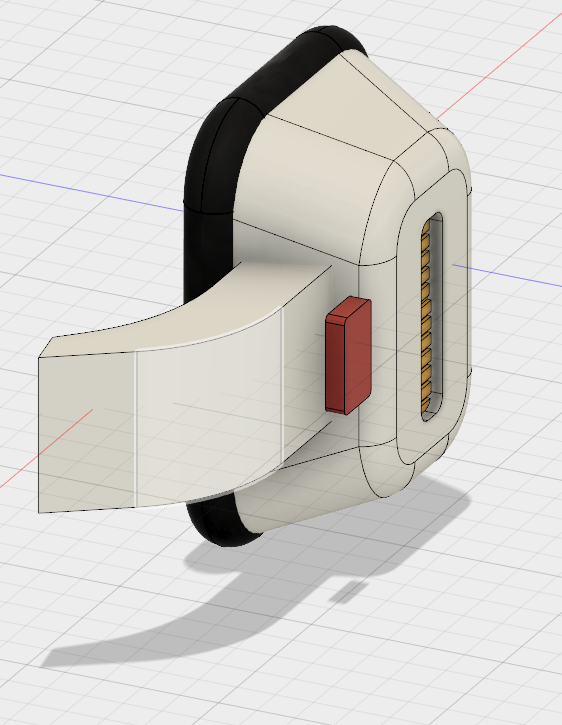Pick the gold connector pins inside the slot
The image size is (562, 725).
click(426, 319)
